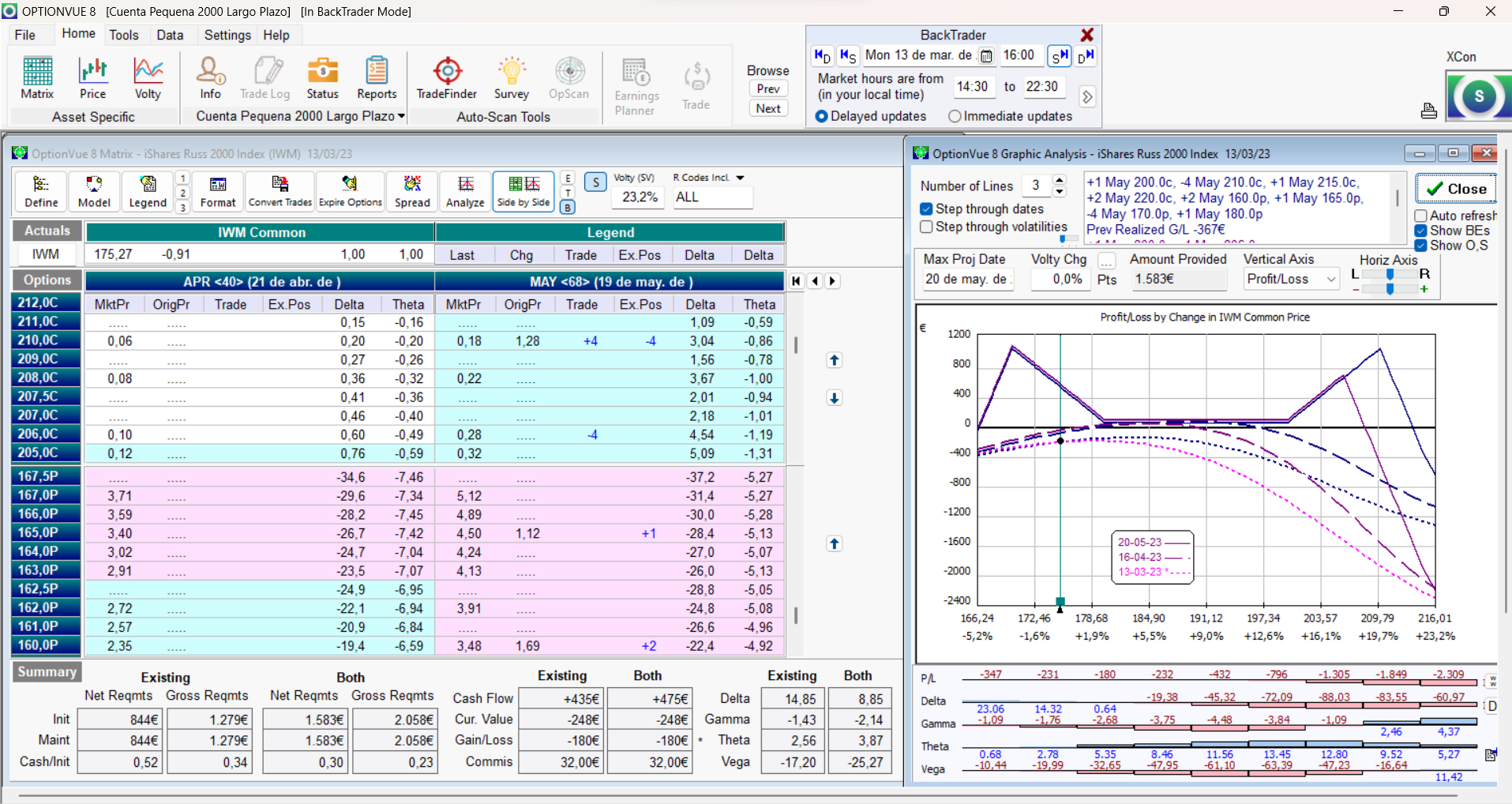Click Expire Options button

(x=351, y=192)
